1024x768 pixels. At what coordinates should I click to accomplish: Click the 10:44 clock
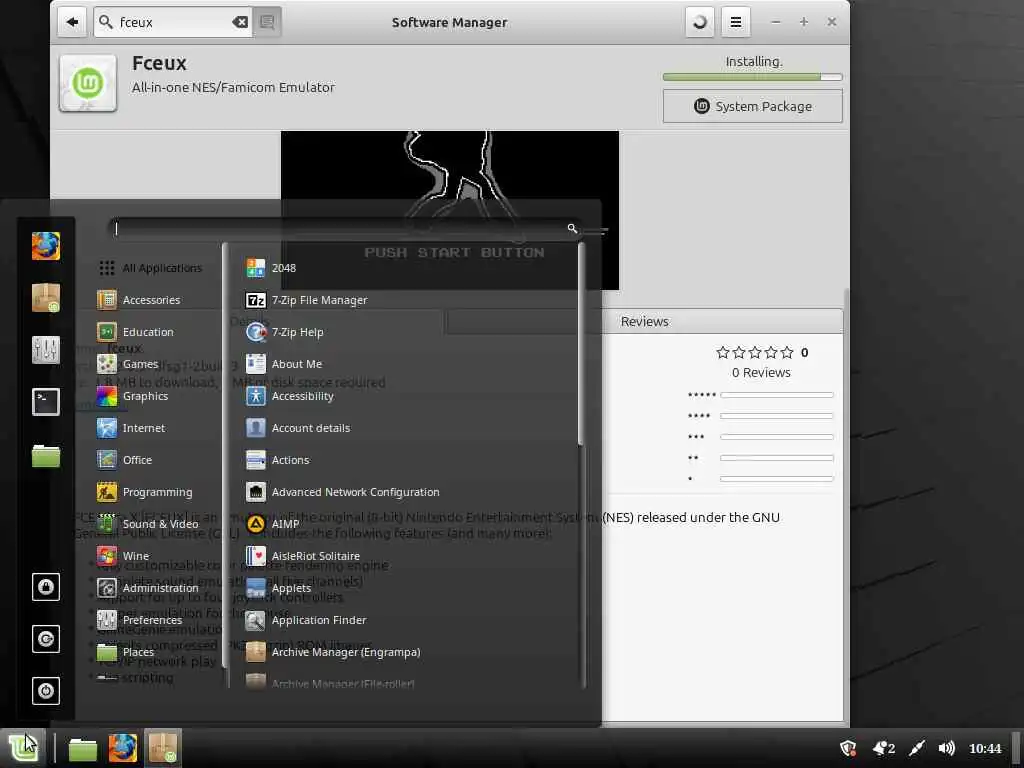[x=985, y=748]
